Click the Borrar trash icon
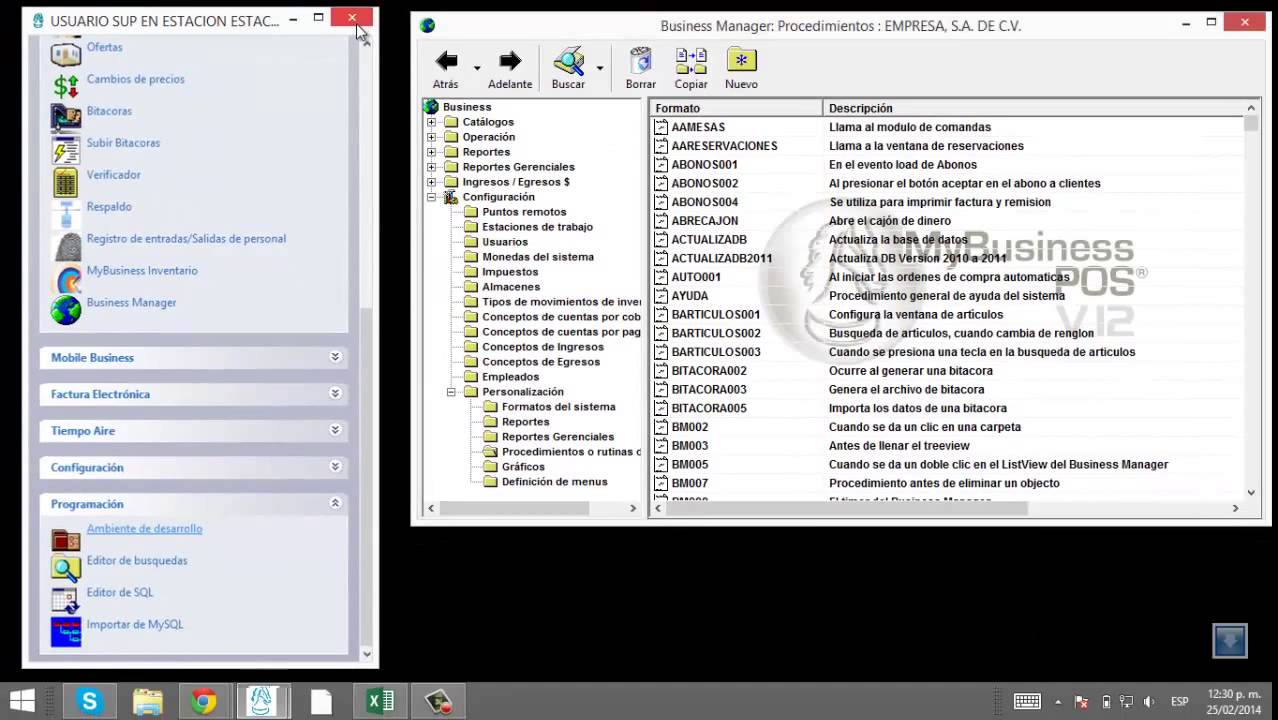1278x720 pixels. click(x=641, y=61)
